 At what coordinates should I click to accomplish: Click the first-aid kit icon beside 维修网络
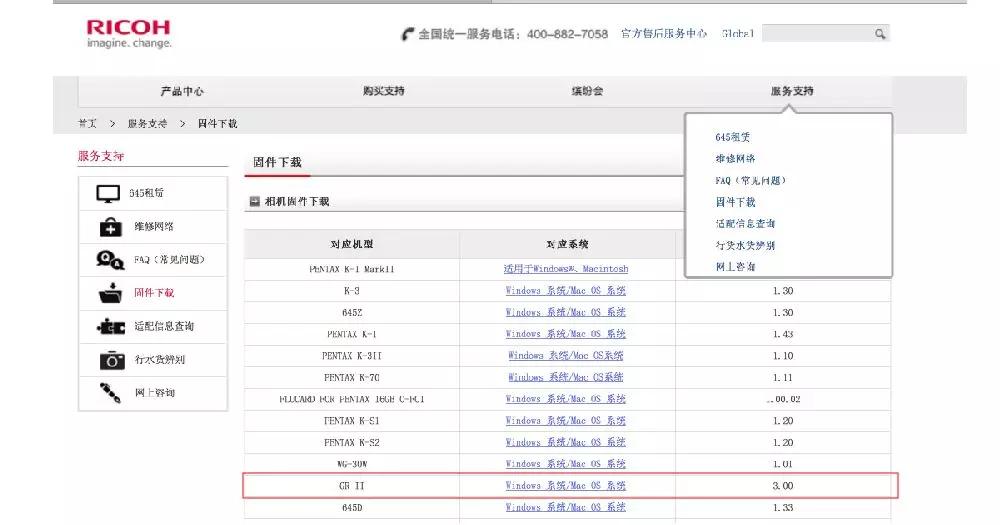pyautogui.click(x=110, y=226)
